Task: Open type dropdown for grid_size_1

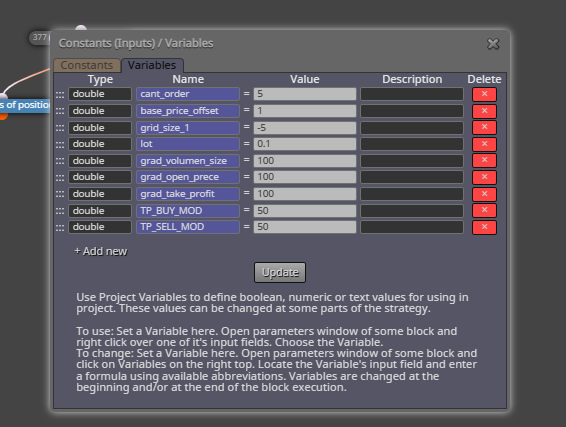Action: tap(100, 127)
